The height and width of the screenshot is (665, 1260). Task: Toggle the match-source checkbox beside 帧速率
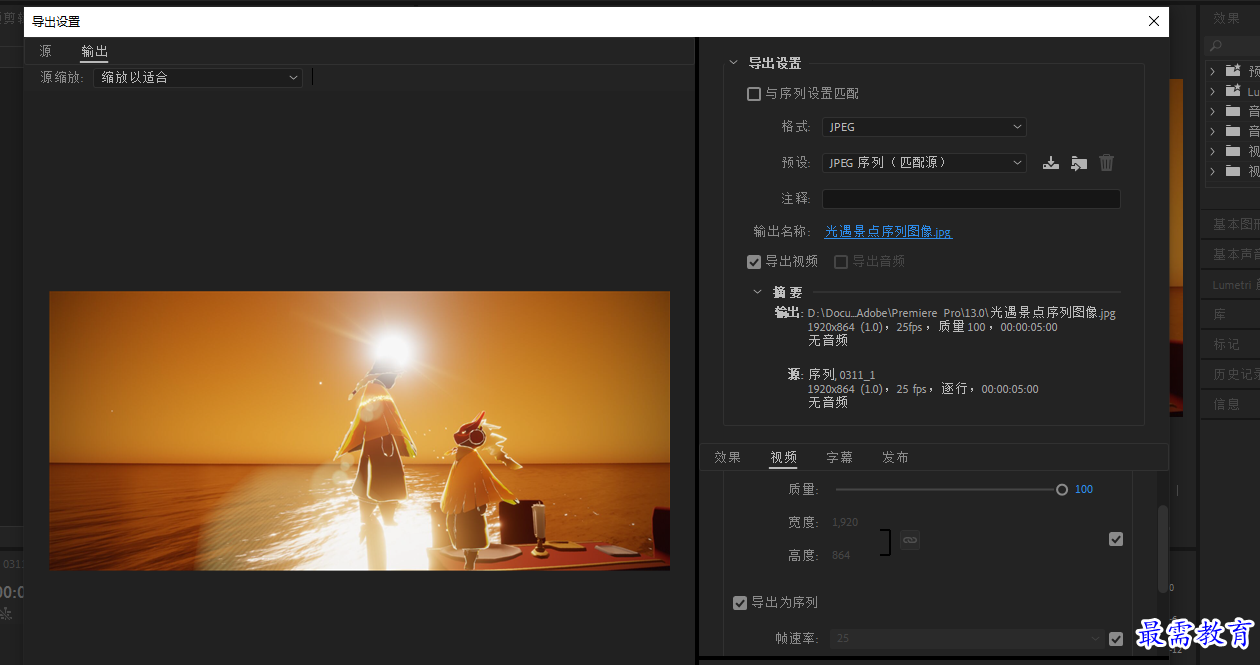click(1116, 639)
